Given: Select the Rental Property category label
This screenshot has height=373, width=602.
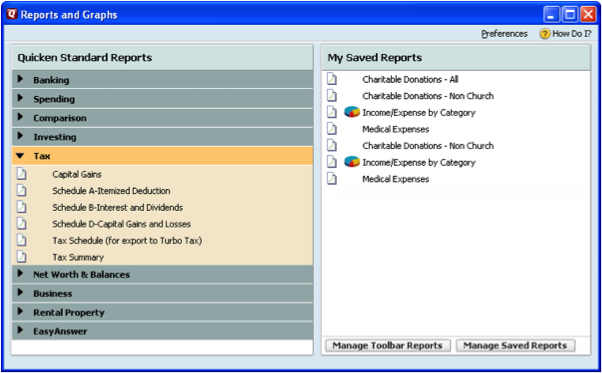Looking at the screenshot, I should point(69,313).
